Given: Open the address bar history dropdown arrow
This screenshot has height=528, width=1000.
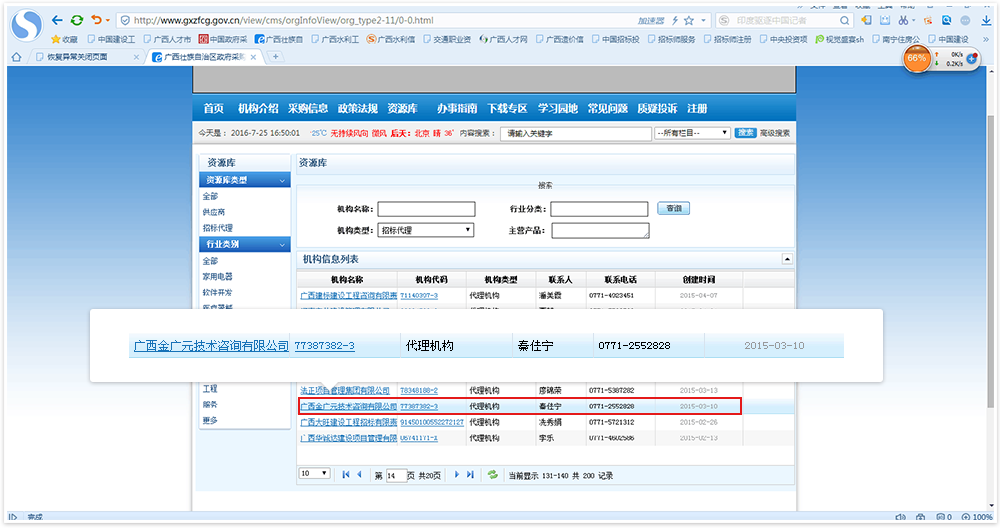Looking at the screenshot, I should (x=703, y=20).
